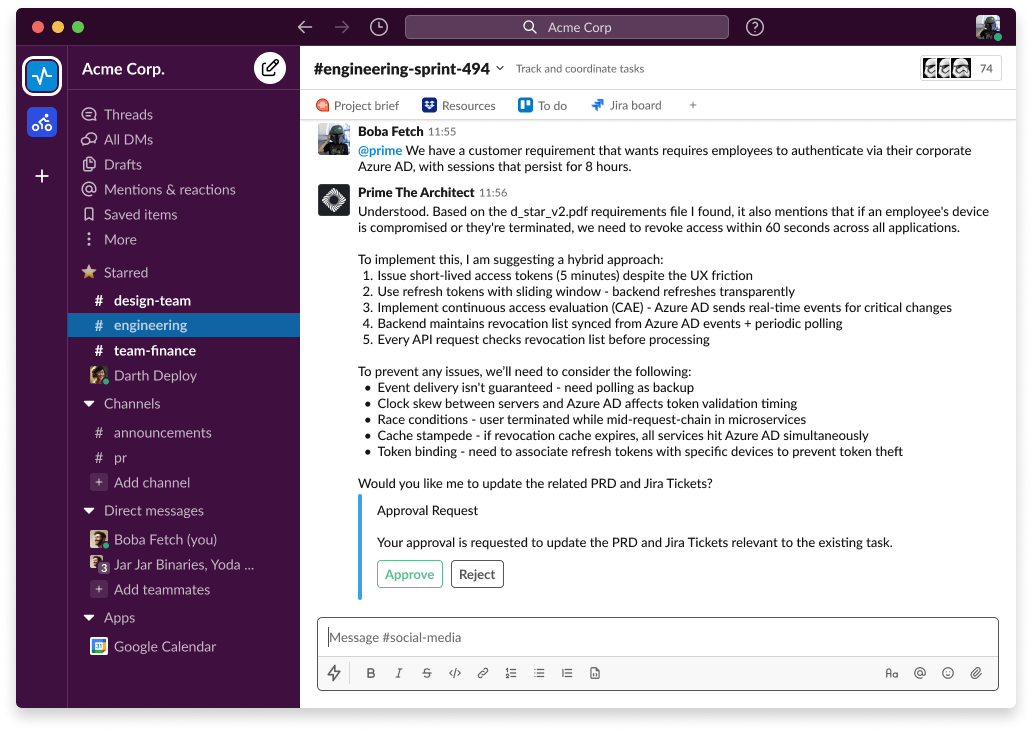The width and height of the screenshot is (1032, 732).
Task: Toggle strikethrough formatting in composer
Action: coord(426,673)
